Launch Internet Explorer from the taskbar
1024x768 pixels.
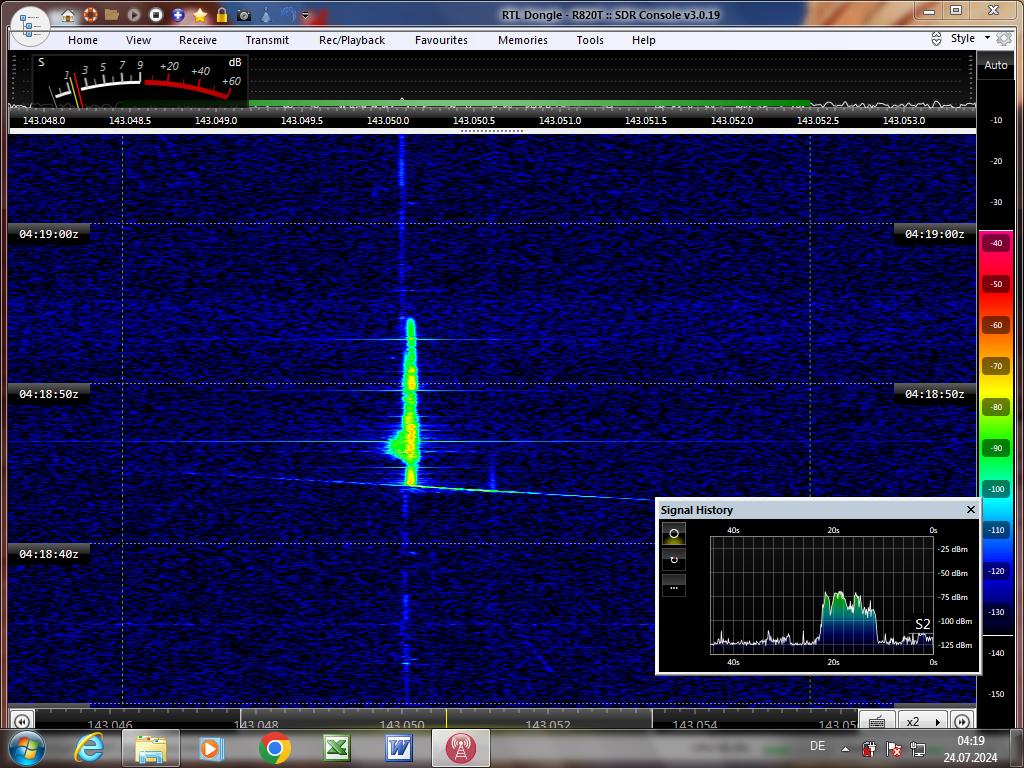coord(89,748)
